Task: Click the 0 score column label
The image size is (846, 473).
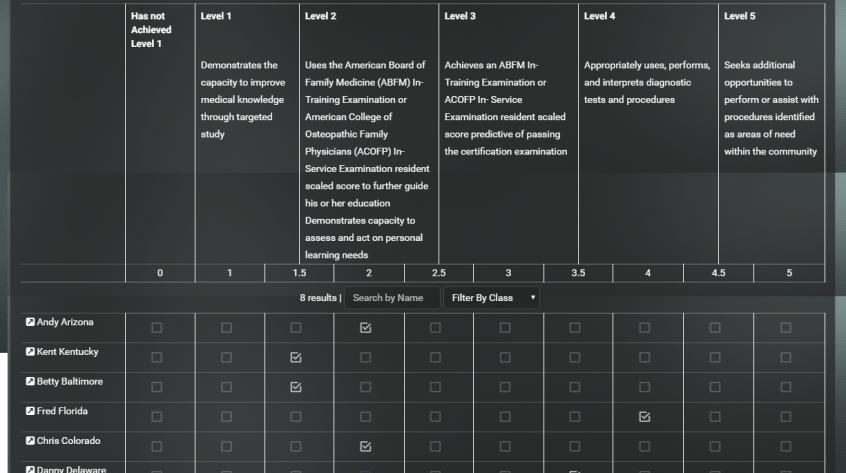Action: (160, 273)
